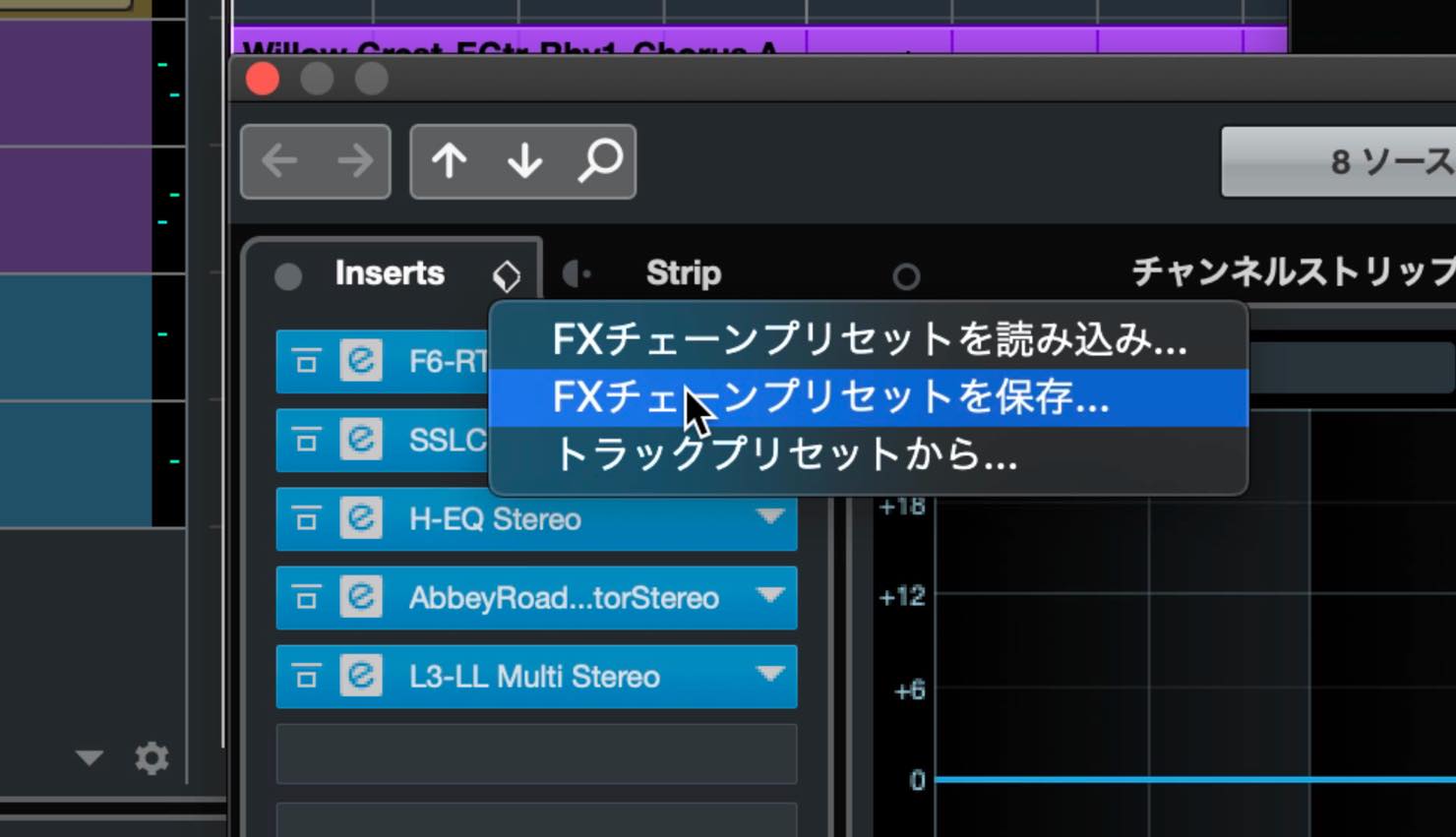The width and height of the screenshot is (1456, 837).
Task: Click the up arrow navigation button
Action: tap(450, 161)
